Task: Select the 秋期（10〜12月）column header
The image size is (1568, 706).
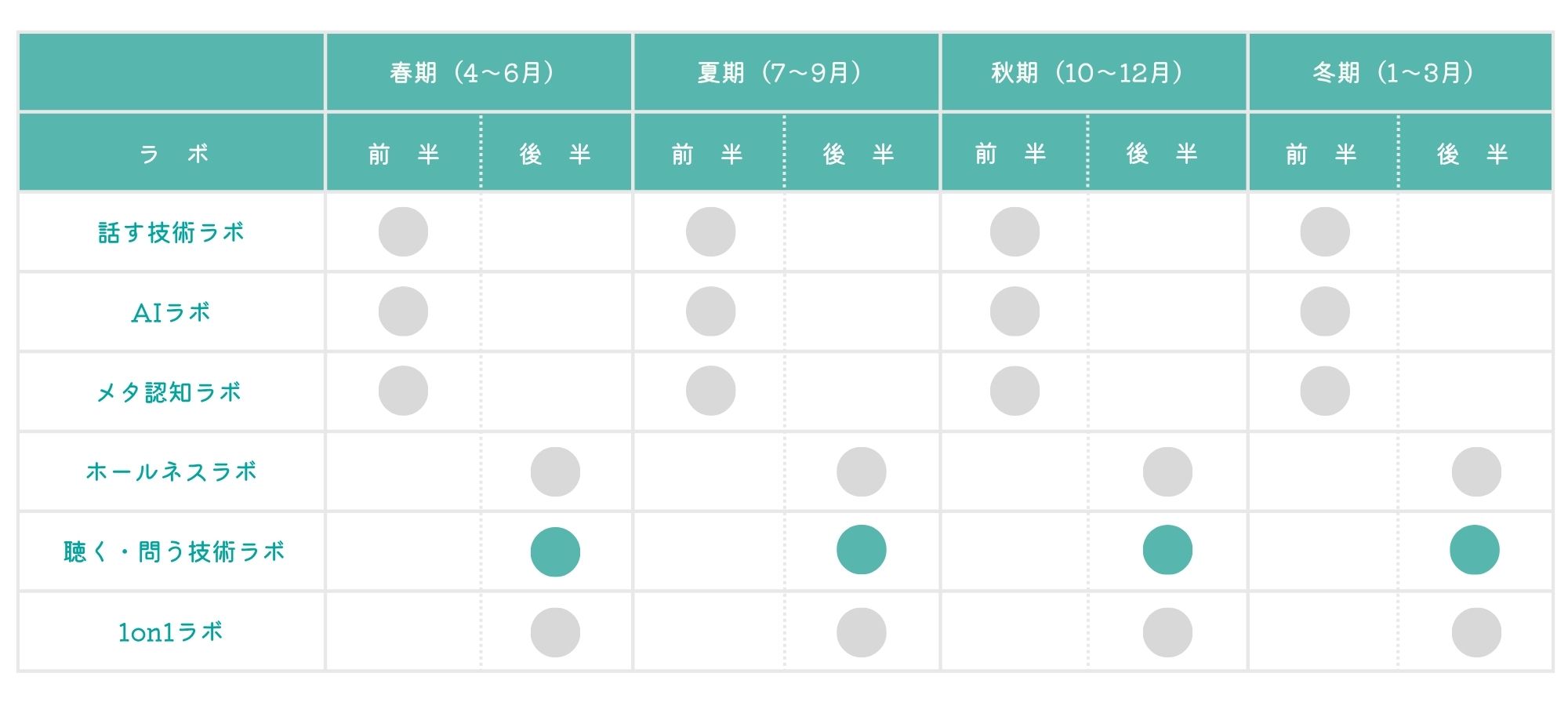Action: tap(1094, 72)
